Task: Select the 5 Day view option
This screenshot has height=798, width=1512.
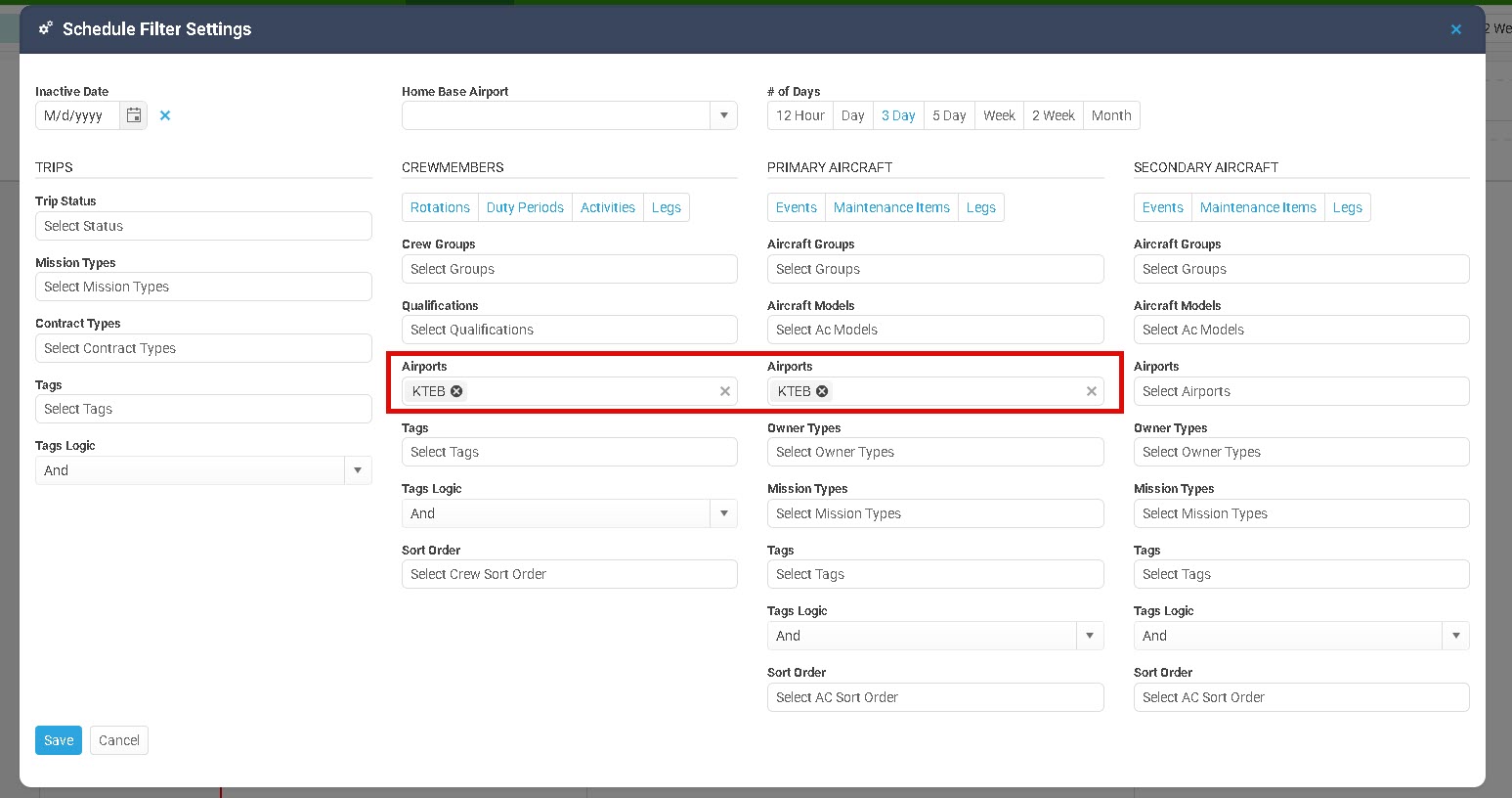Action: pos(948,115)
